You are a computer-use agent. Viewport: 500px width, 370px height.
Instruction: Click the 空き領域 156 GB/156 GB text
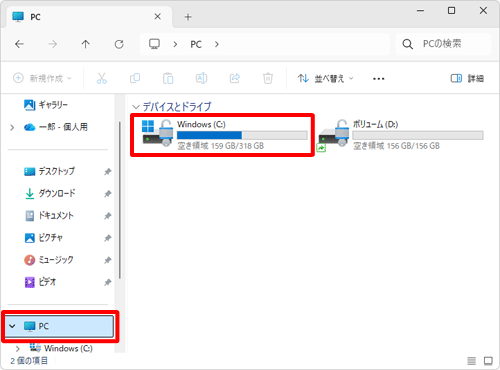pos(397,146)
